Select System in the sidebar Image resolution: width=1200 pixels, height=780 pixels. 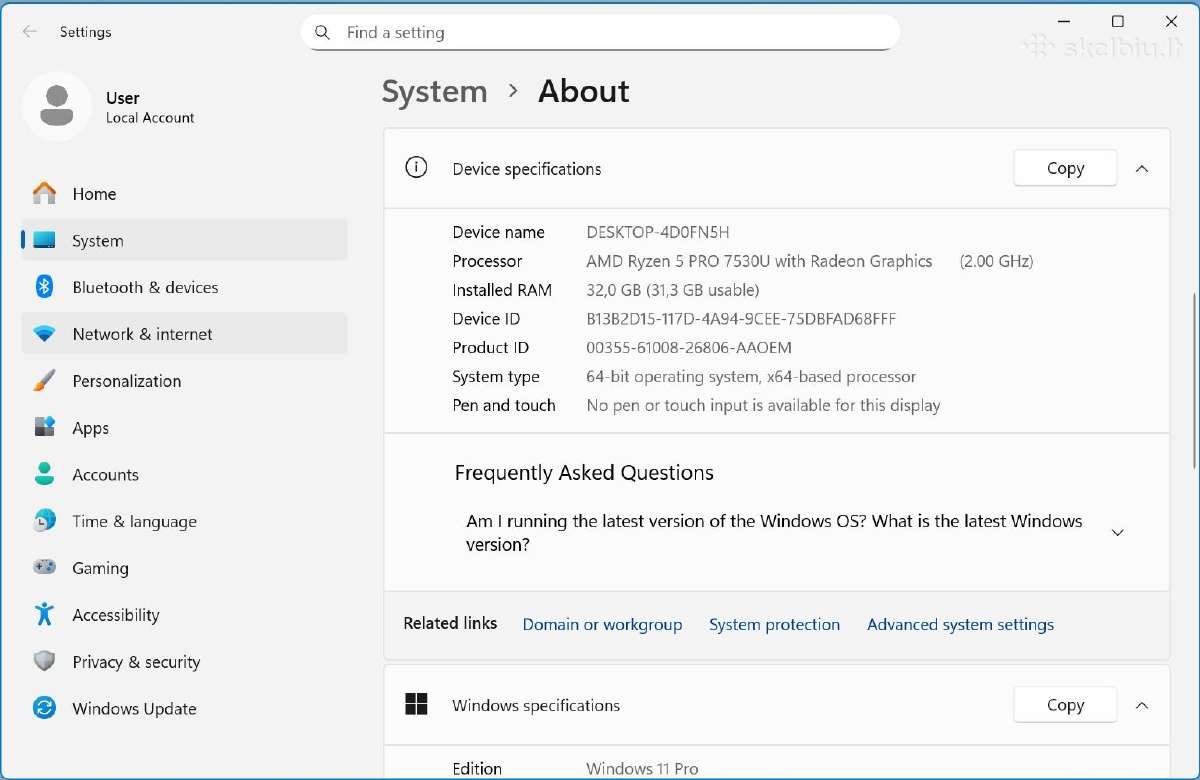[184, 241]
